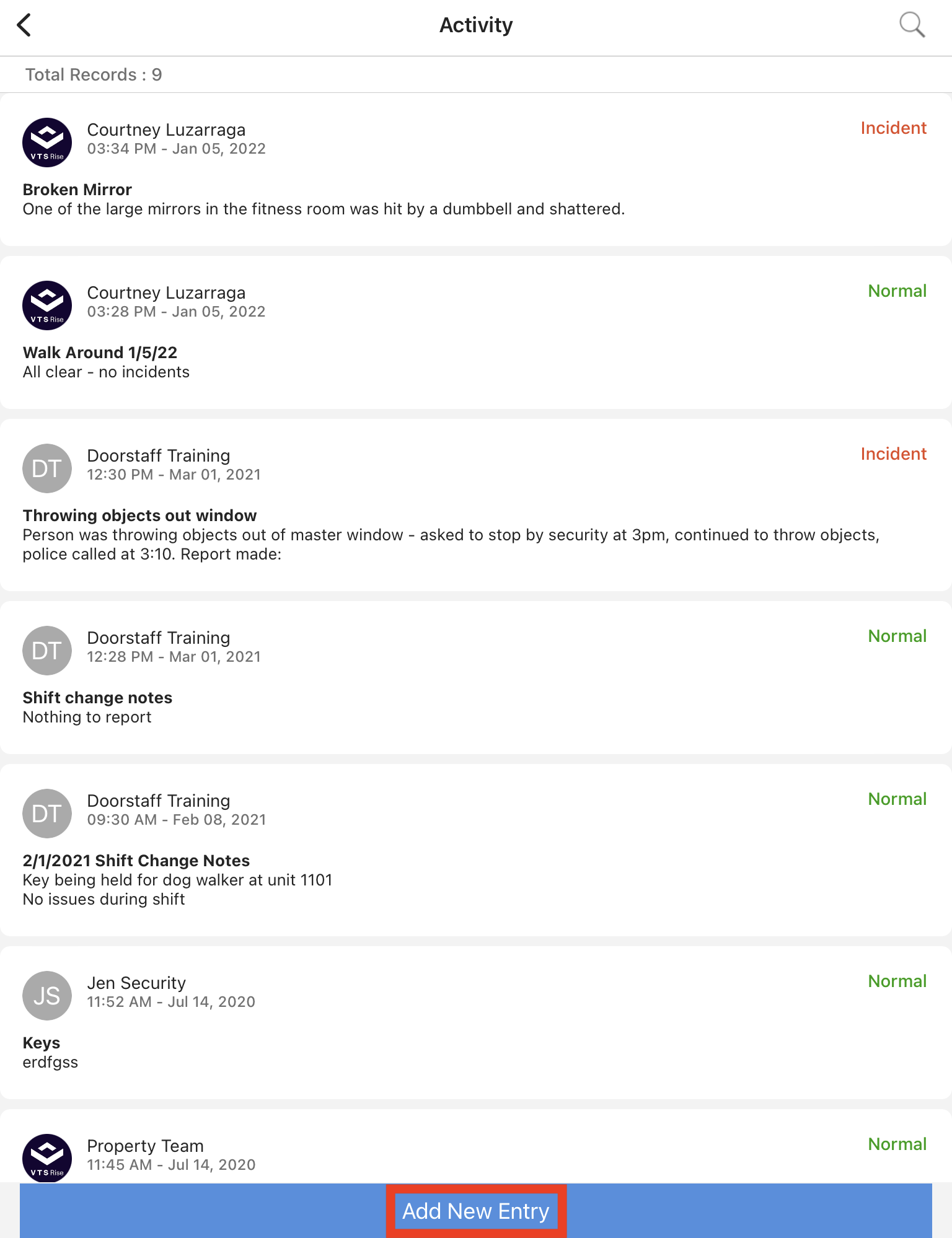
Task: Tap Property Team's VTS Rise avatar
Action: point(47,1157)
